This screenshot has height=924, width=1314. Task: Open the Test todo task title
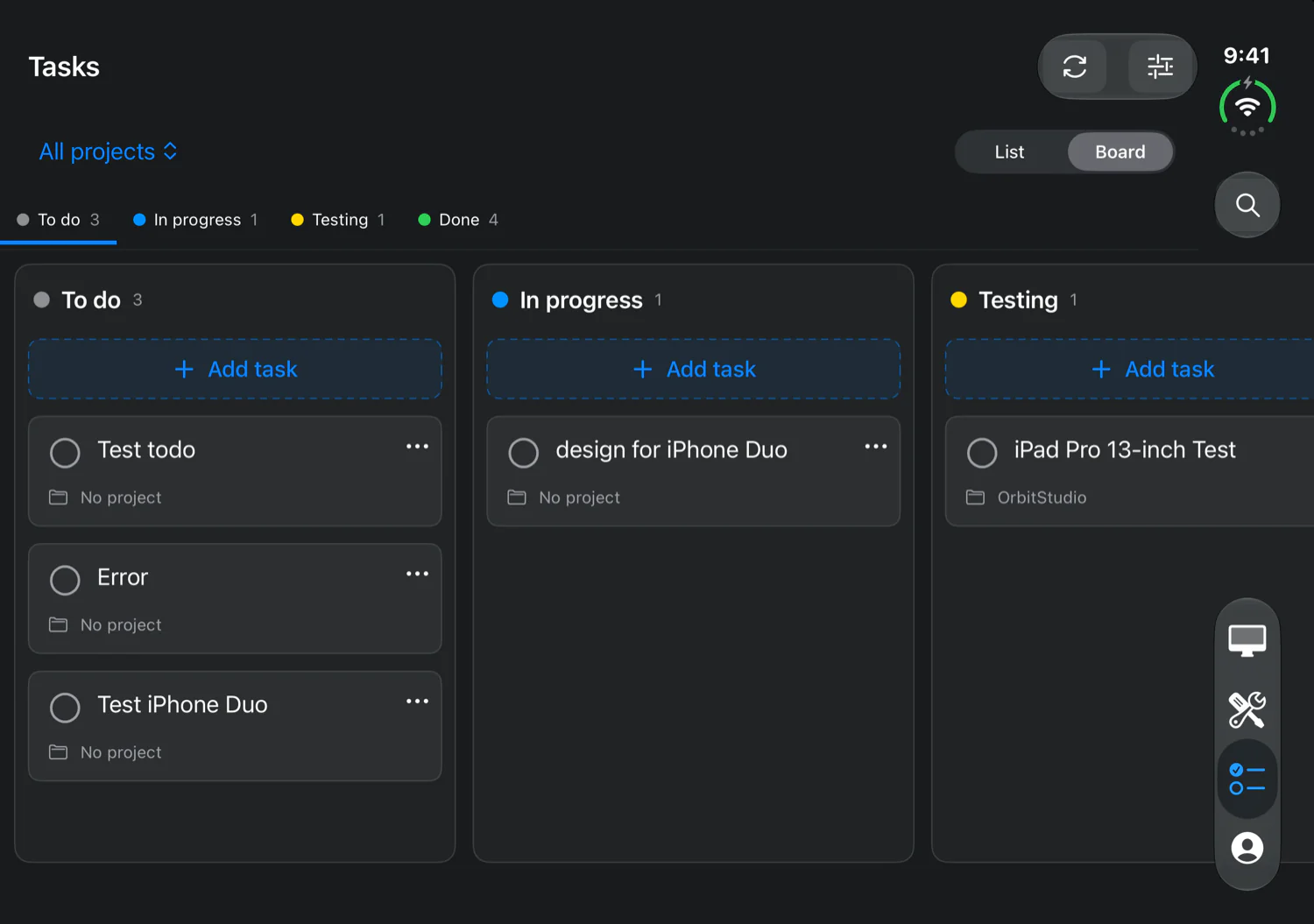(146, 450)
